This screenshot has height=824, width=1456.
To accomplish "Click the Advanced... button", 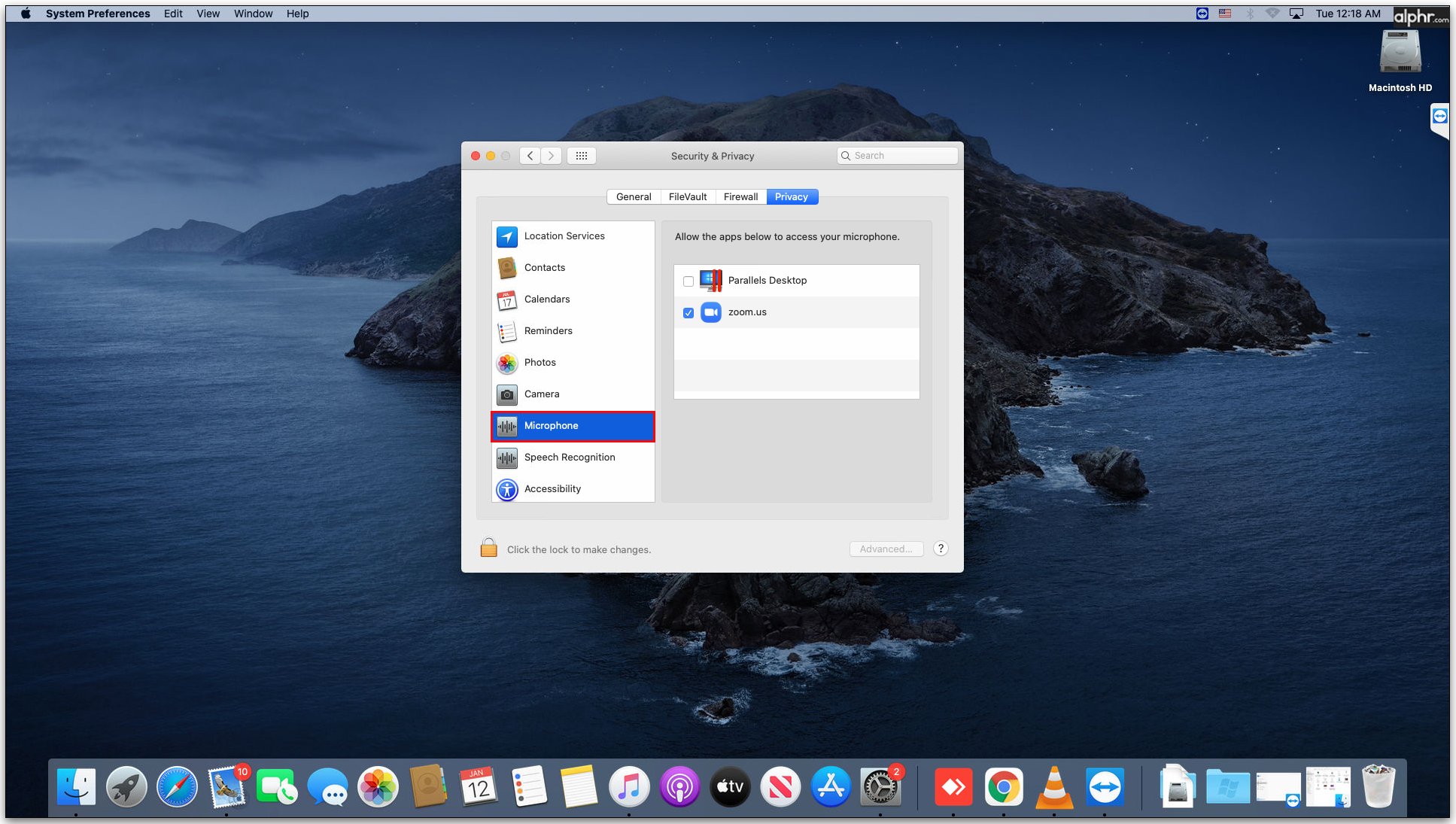I will point(886,549).
